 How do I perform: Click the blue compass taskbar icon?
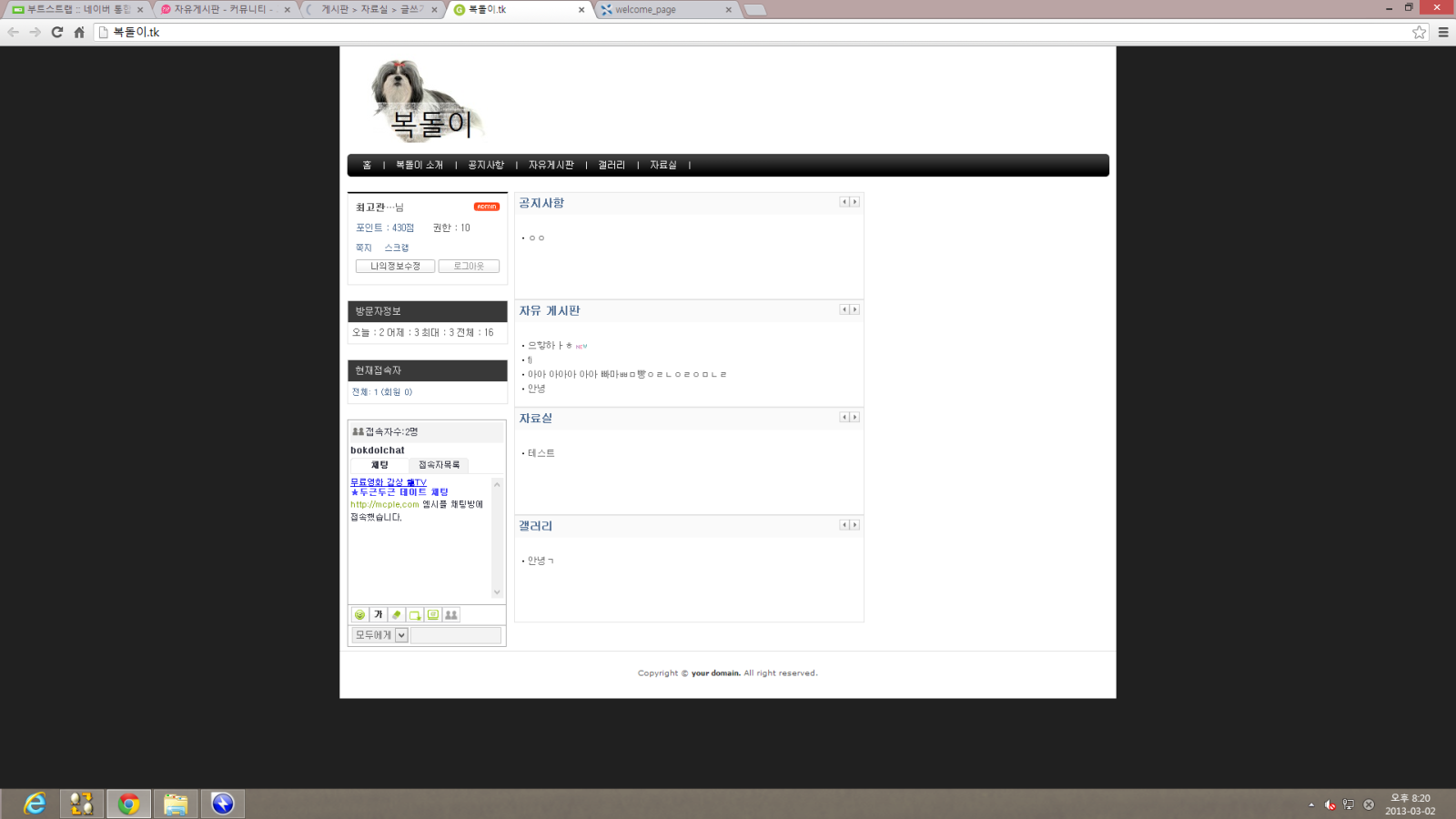(x=223, y=804)
